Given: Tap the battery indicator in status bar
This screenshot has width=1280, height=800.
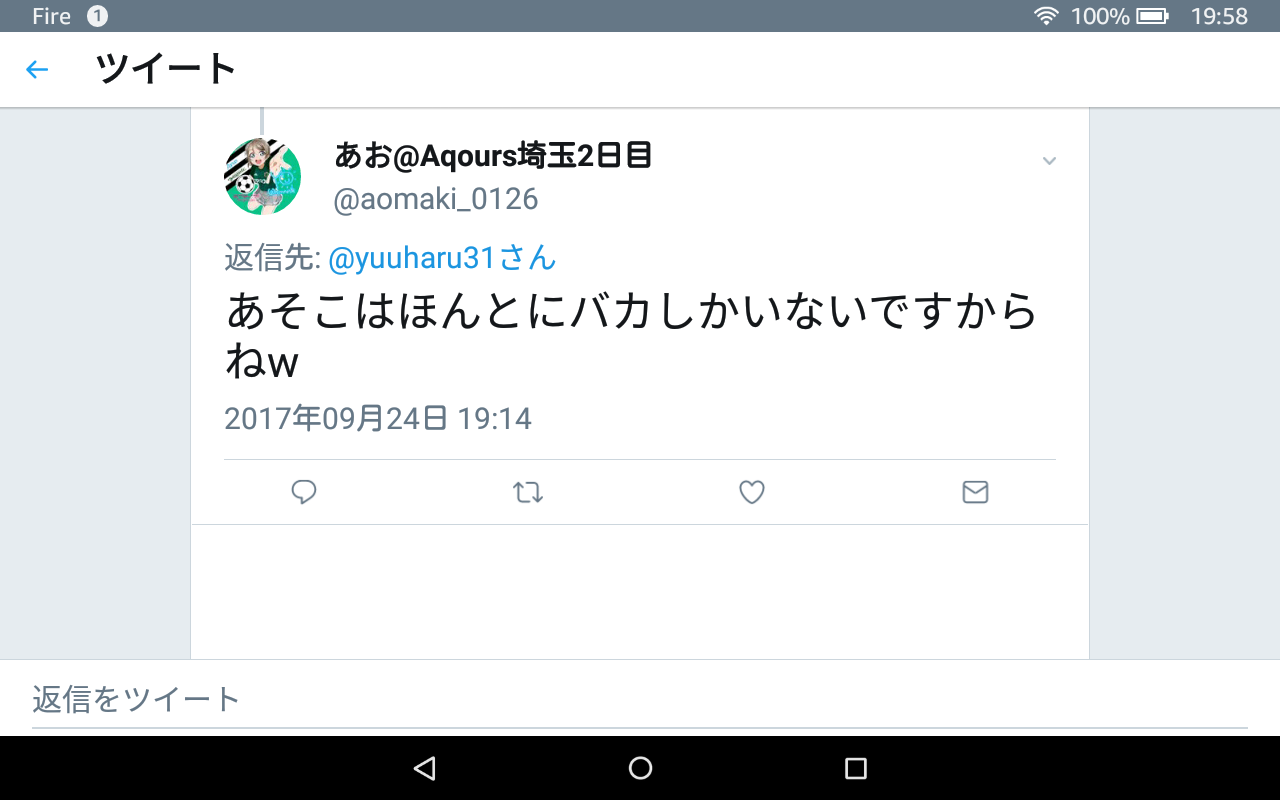Looking at the screenshot, I should 1152,16.
